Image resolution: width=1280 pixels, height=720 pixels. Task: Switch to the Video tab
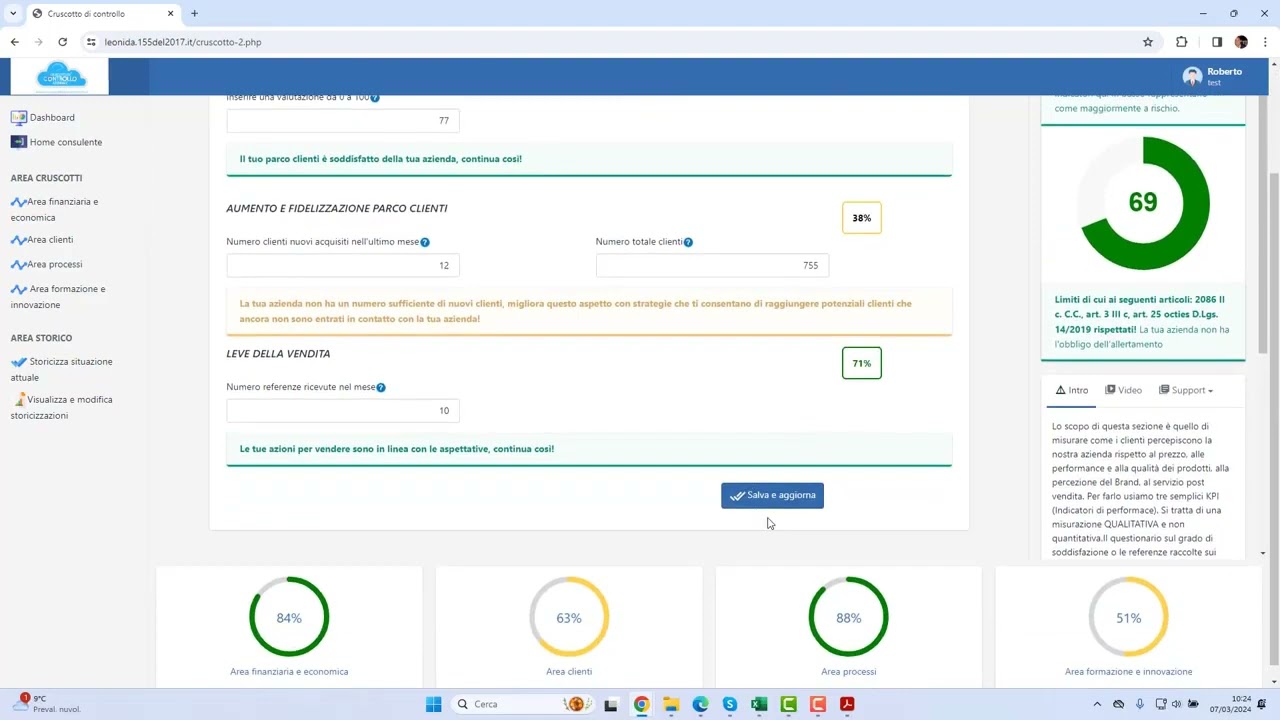[x=1123, y=390]
